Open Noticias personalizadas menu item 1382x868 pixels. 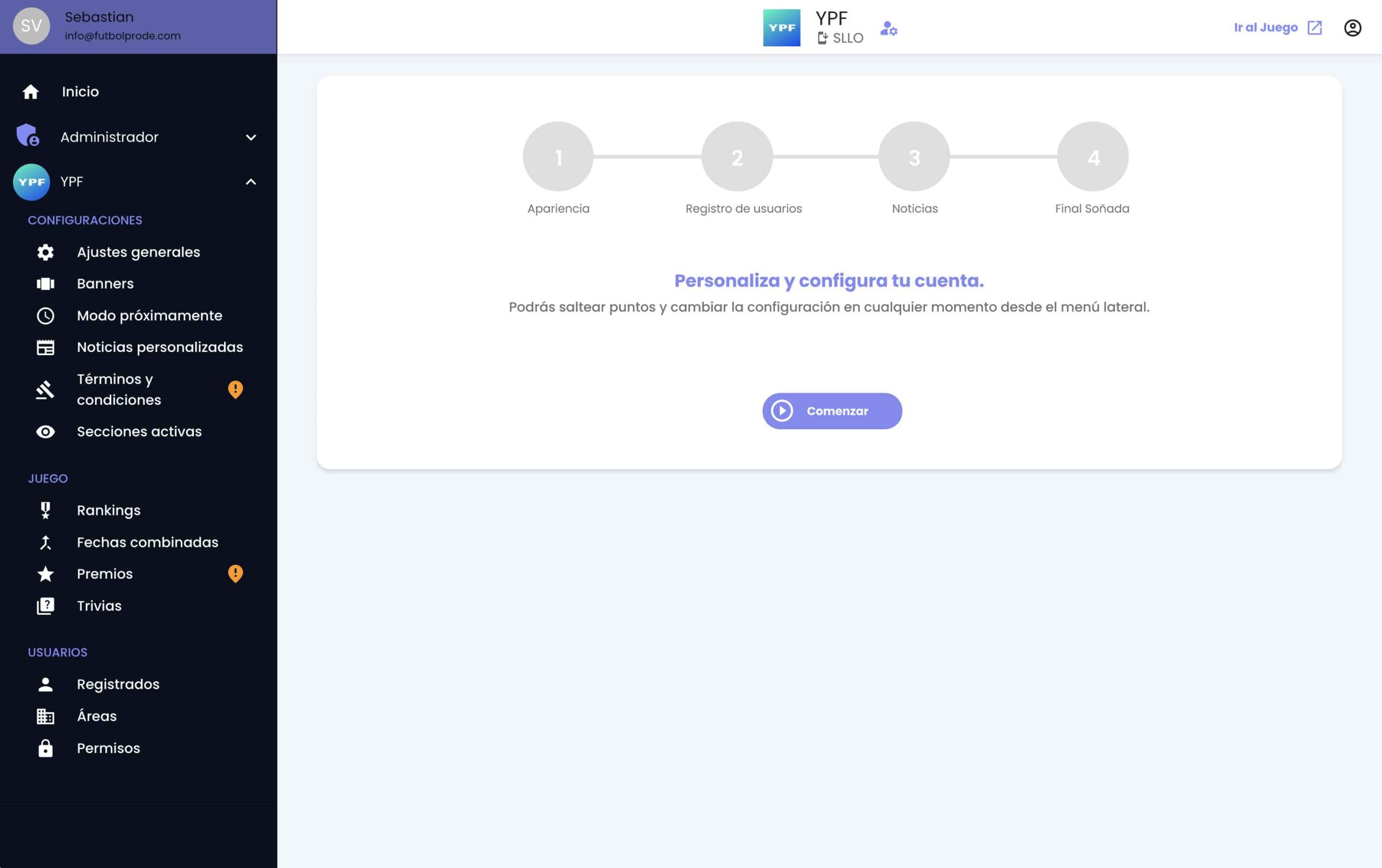click(x=160, y=347)
